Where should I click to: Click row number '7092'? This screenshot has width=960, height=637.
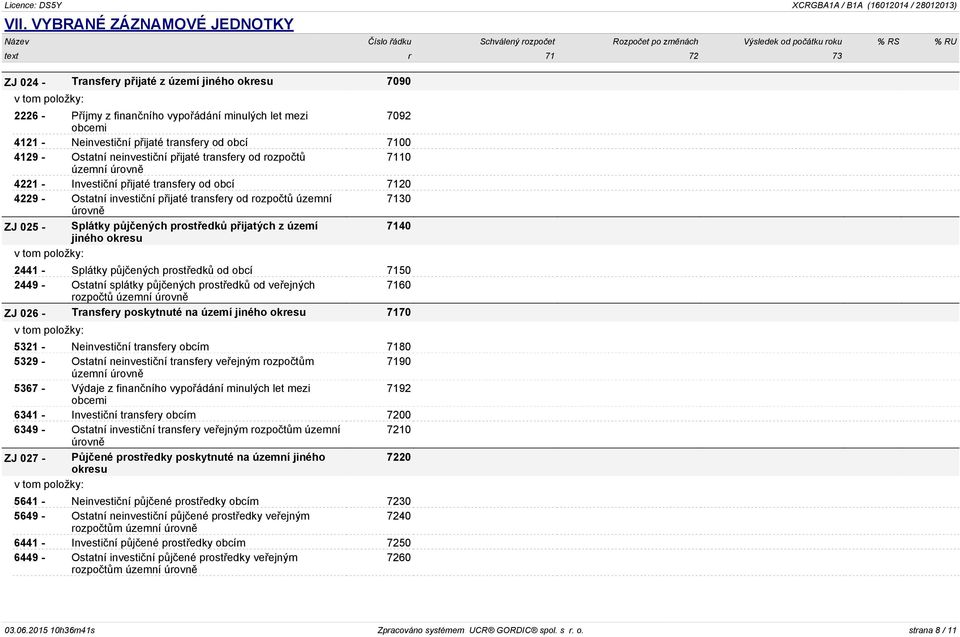399,116
